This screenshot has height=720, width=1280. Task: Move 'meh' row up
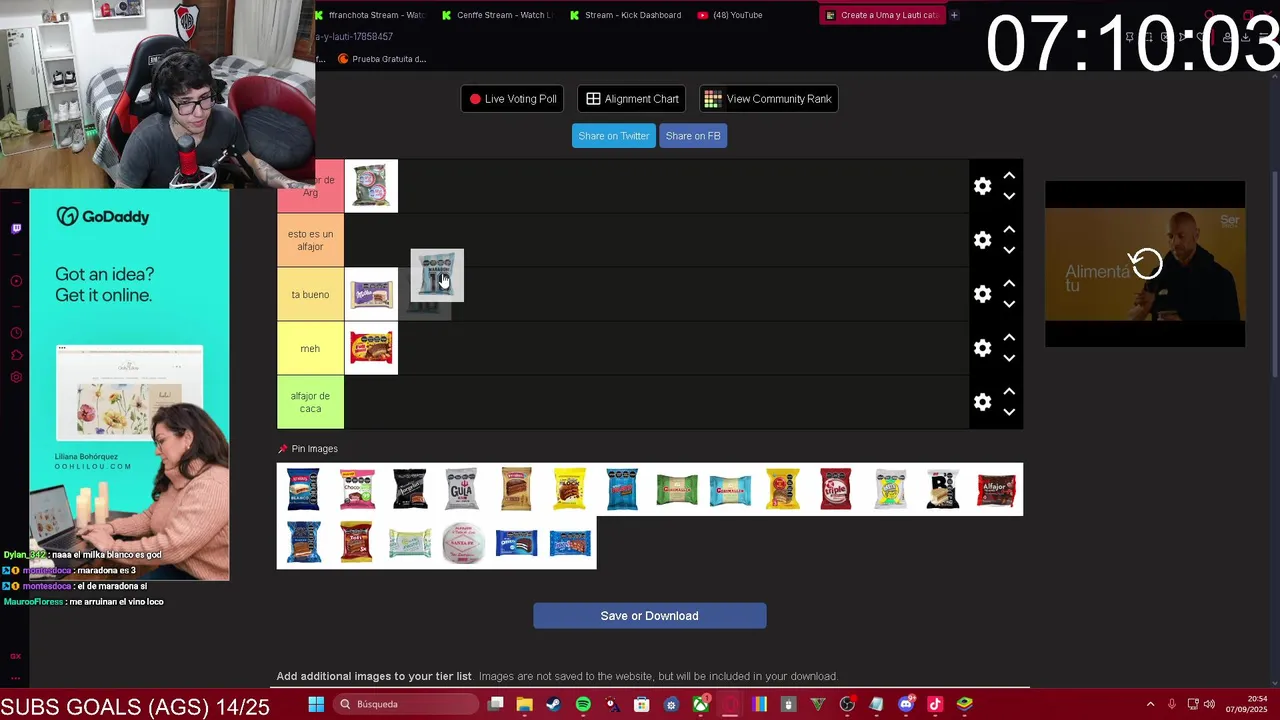(1009, 338)
